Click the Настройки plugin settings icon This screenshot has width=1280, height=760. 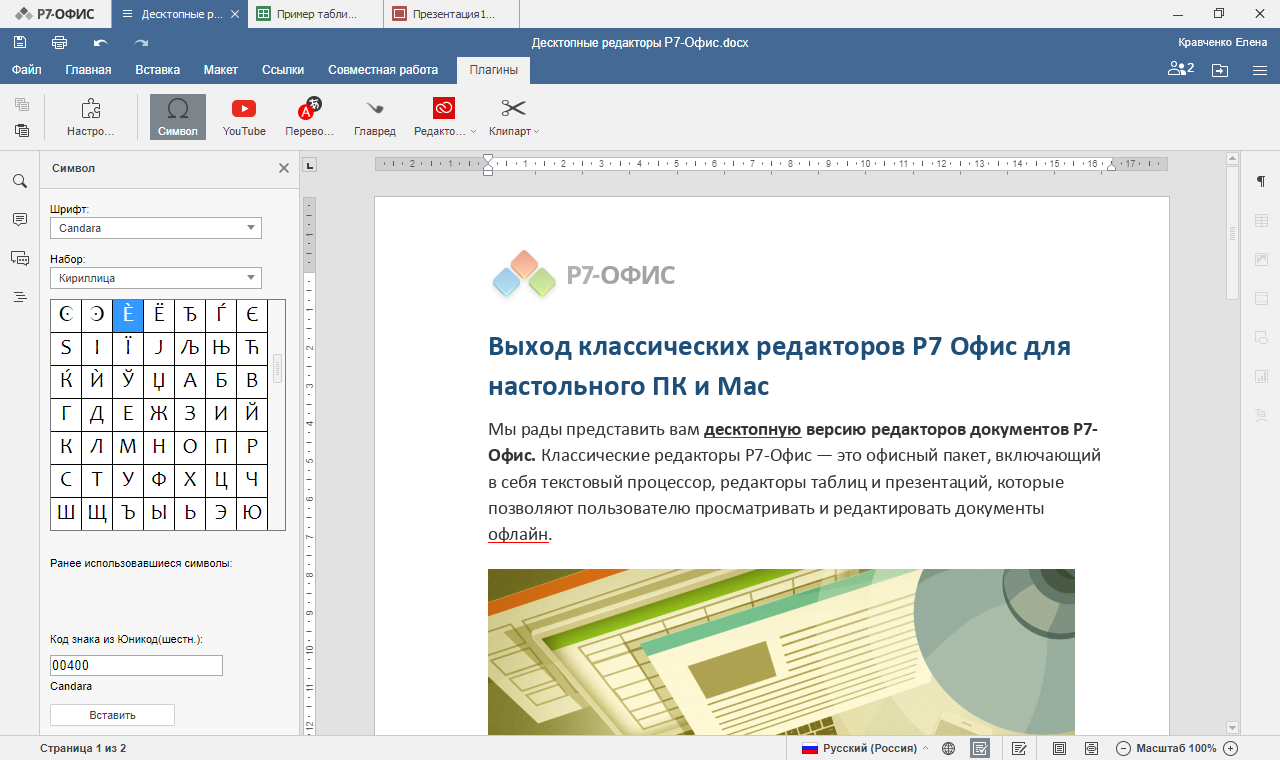(x=90, y=117)
